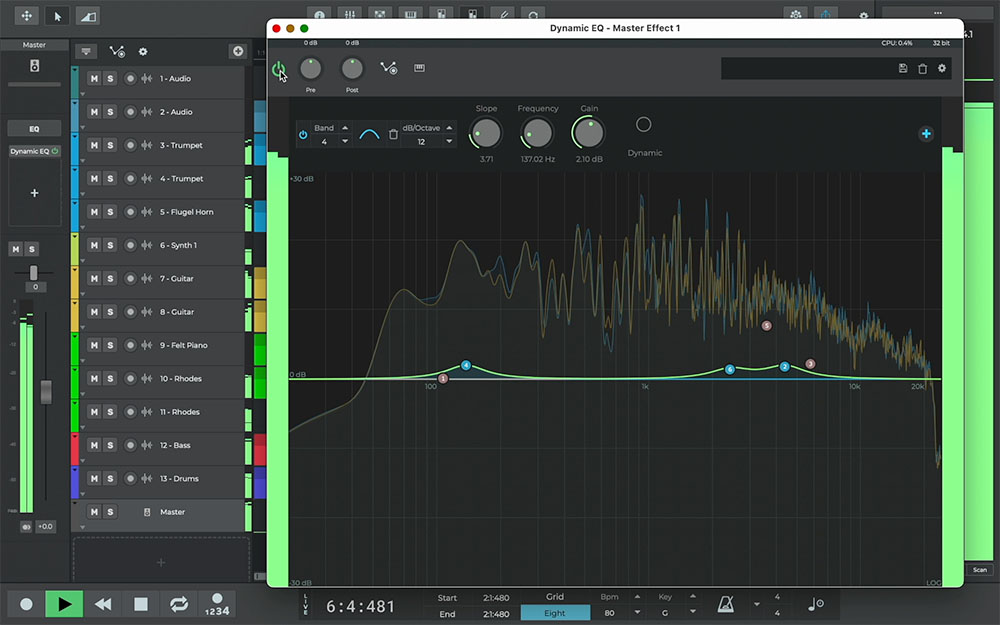Select the EQ band 5 node

click(767, 326)
